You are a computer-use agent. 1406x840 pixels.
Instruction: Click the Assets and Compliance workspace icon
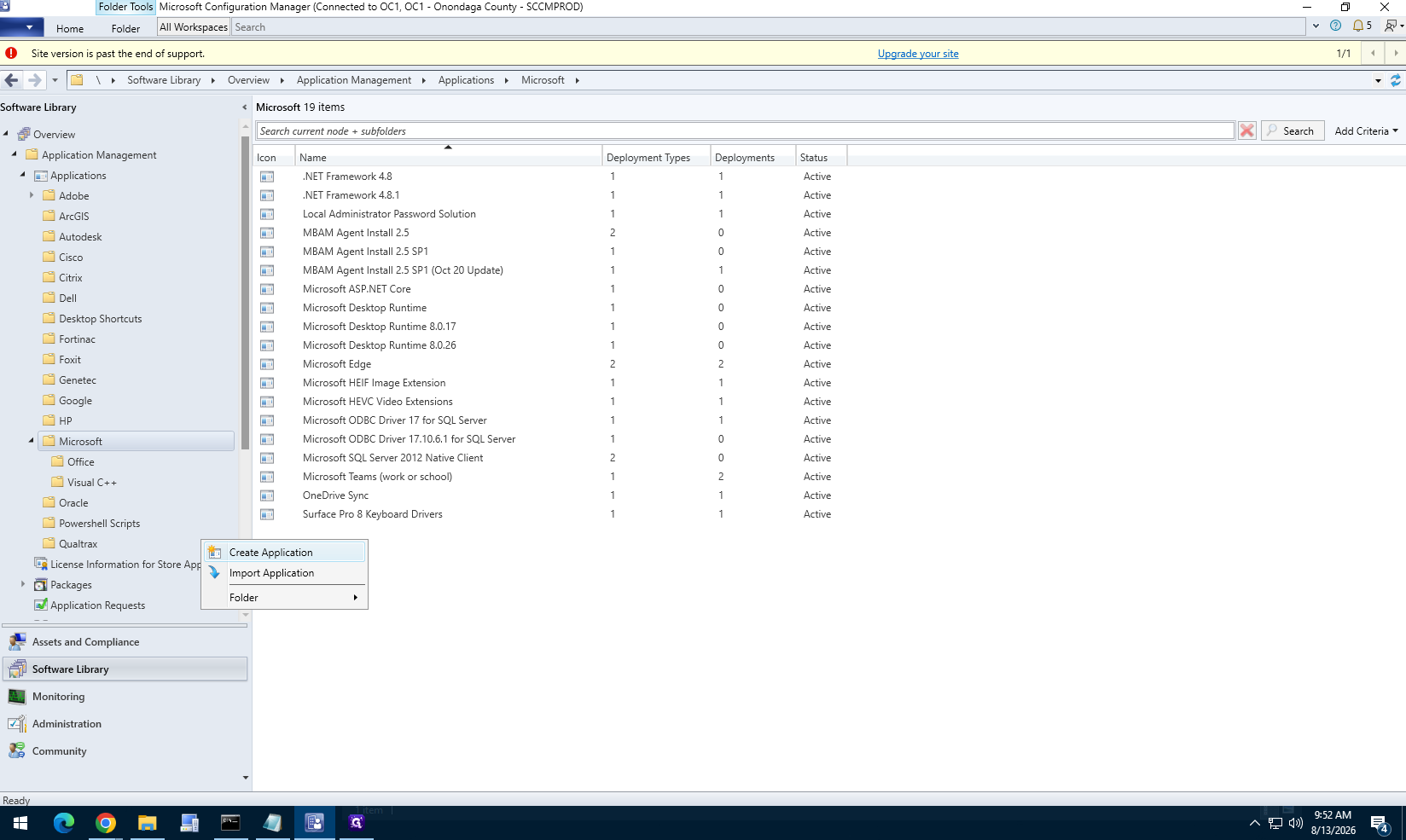point(17,642)
